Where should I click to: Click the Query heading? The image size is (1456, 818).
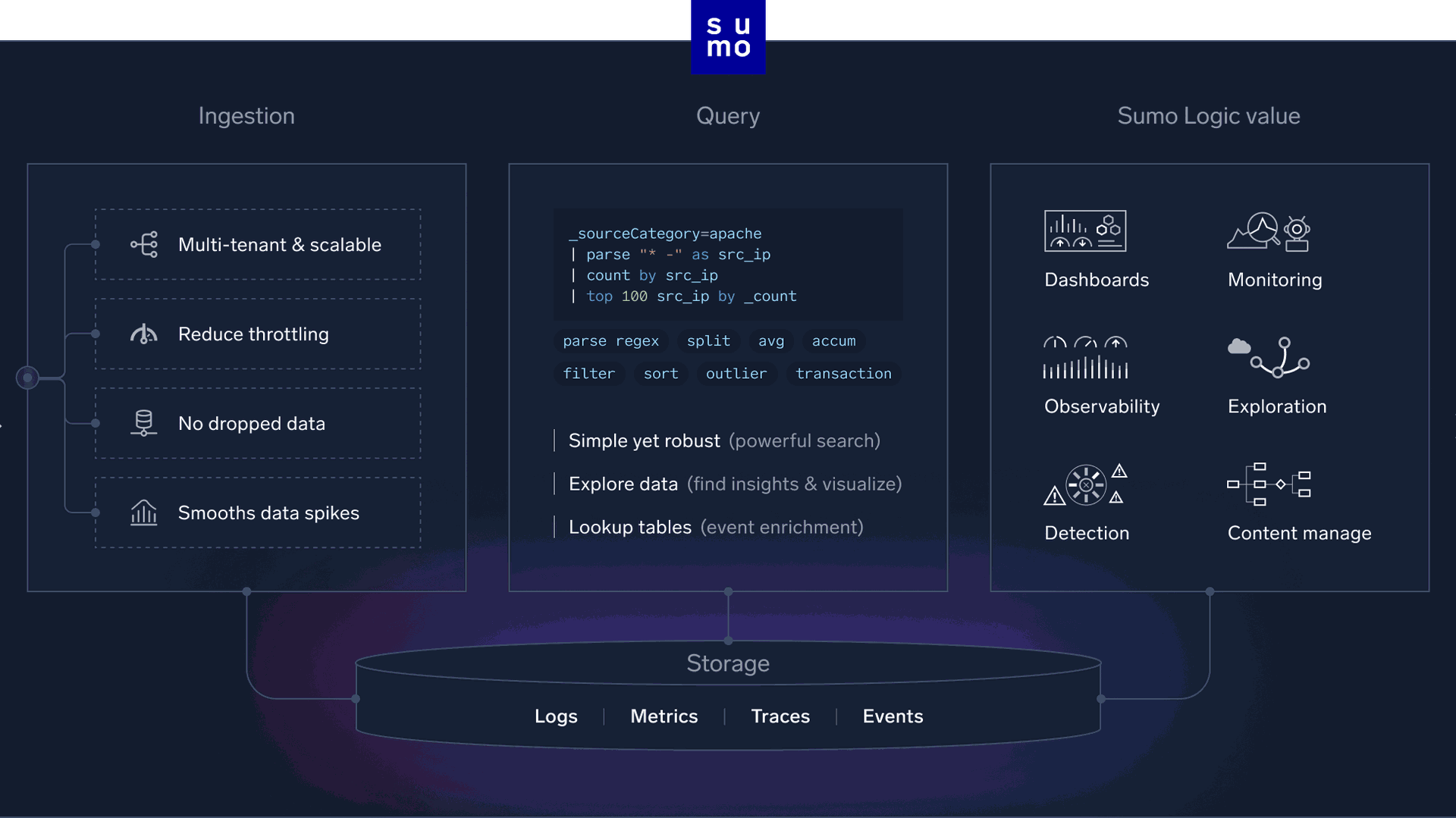[x=728, y=116]
